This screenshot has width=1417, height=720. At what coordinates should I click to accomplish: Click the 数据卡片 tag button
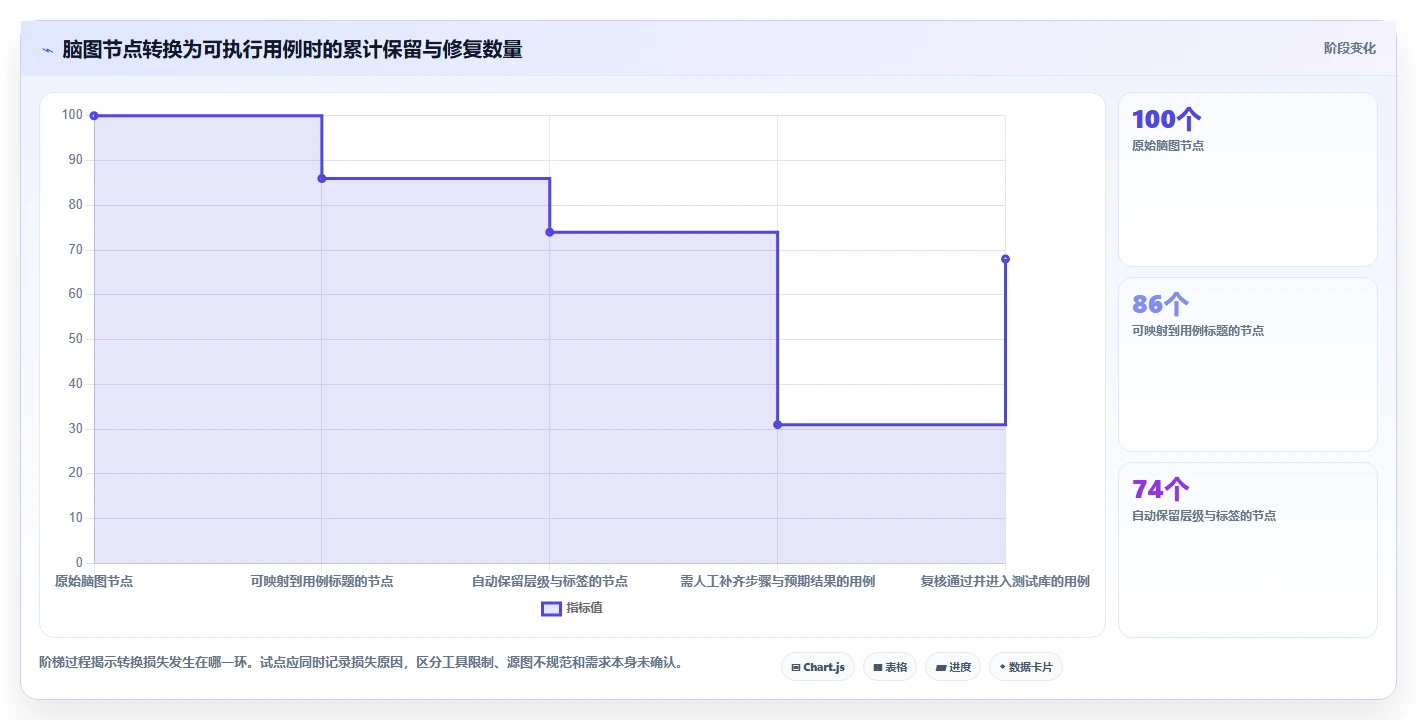1025,667
